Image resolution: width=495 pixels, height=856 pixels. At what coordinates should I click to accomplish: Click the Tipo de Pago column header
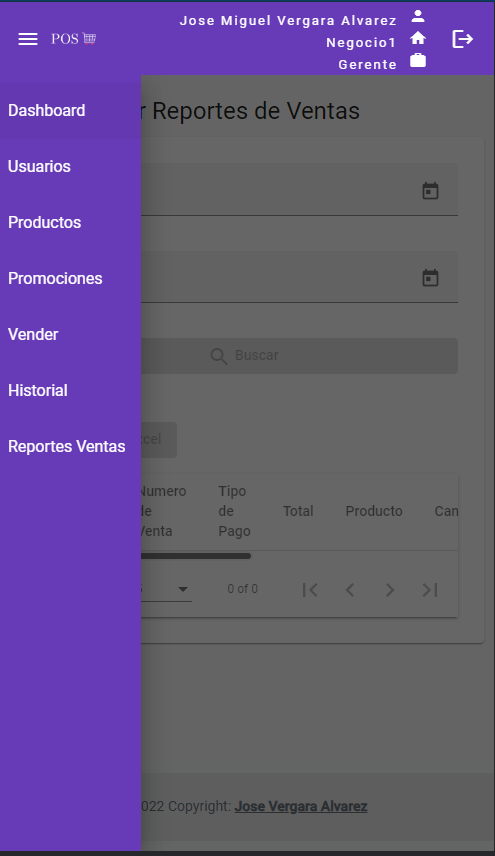click(x=235, y=511)
